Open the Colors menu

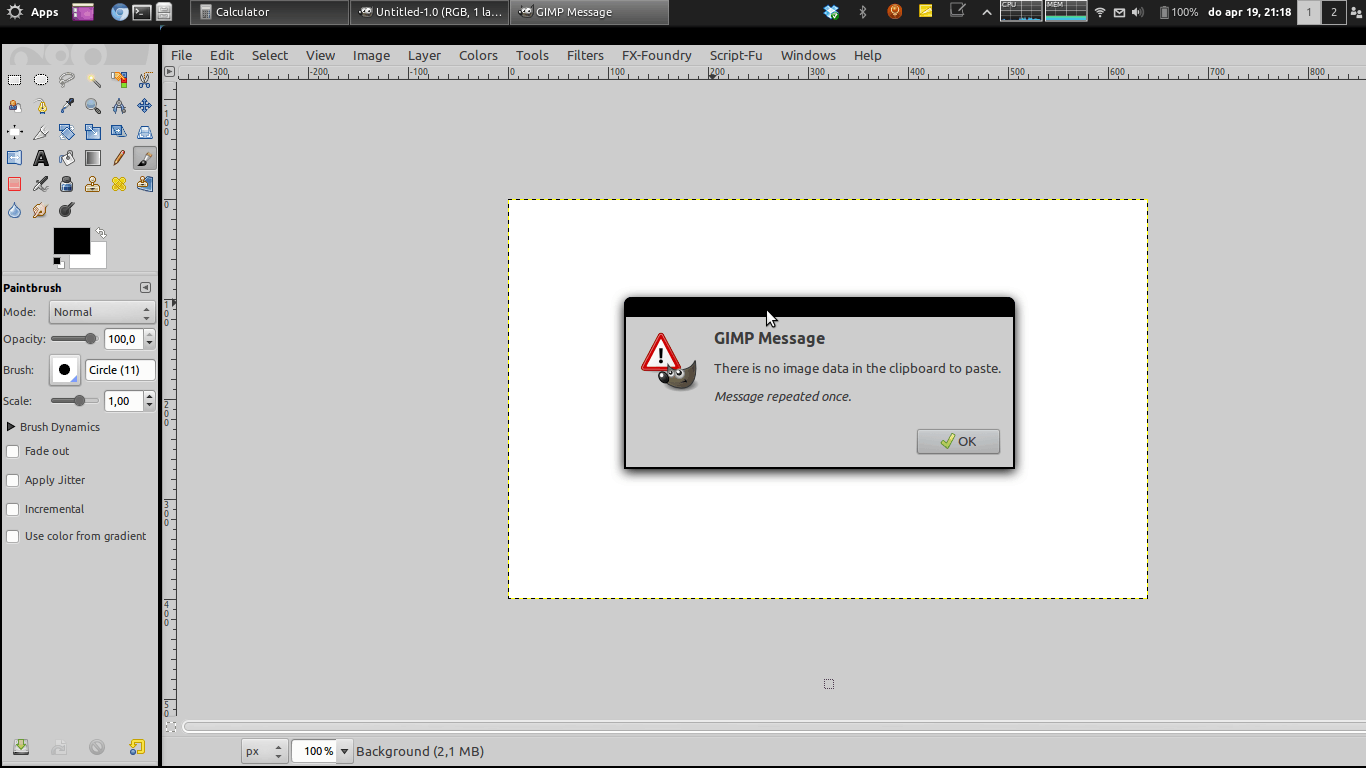point(478,55)
